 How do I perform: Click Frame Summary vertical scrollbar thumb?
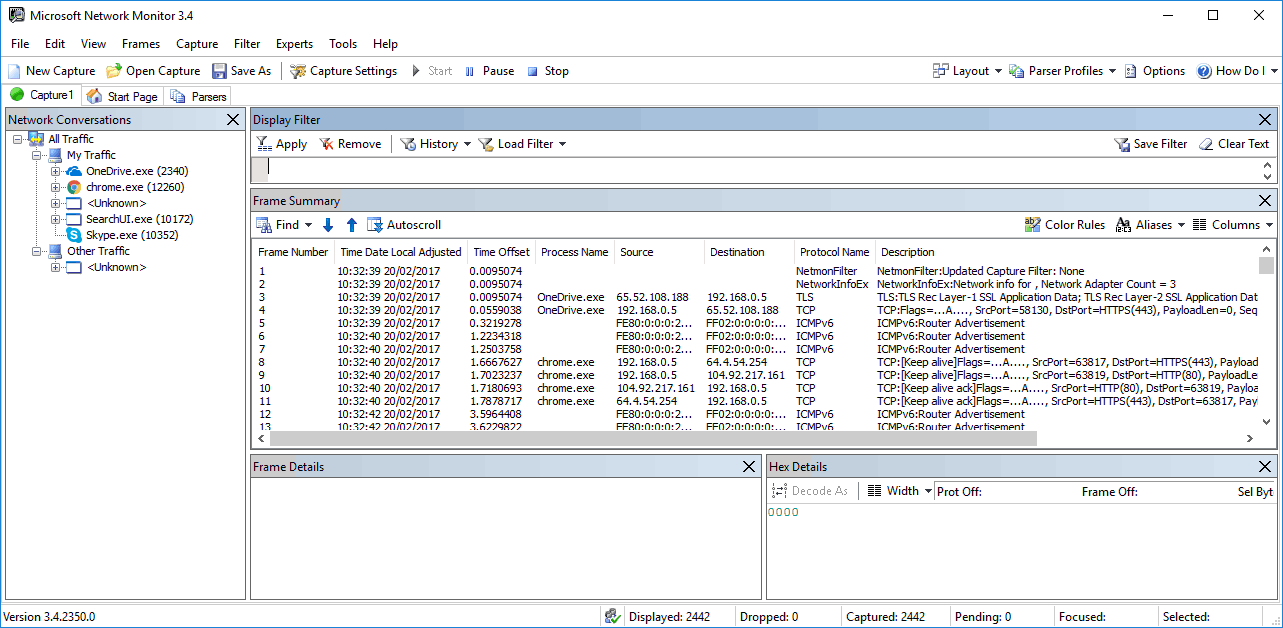[1267, 265]
